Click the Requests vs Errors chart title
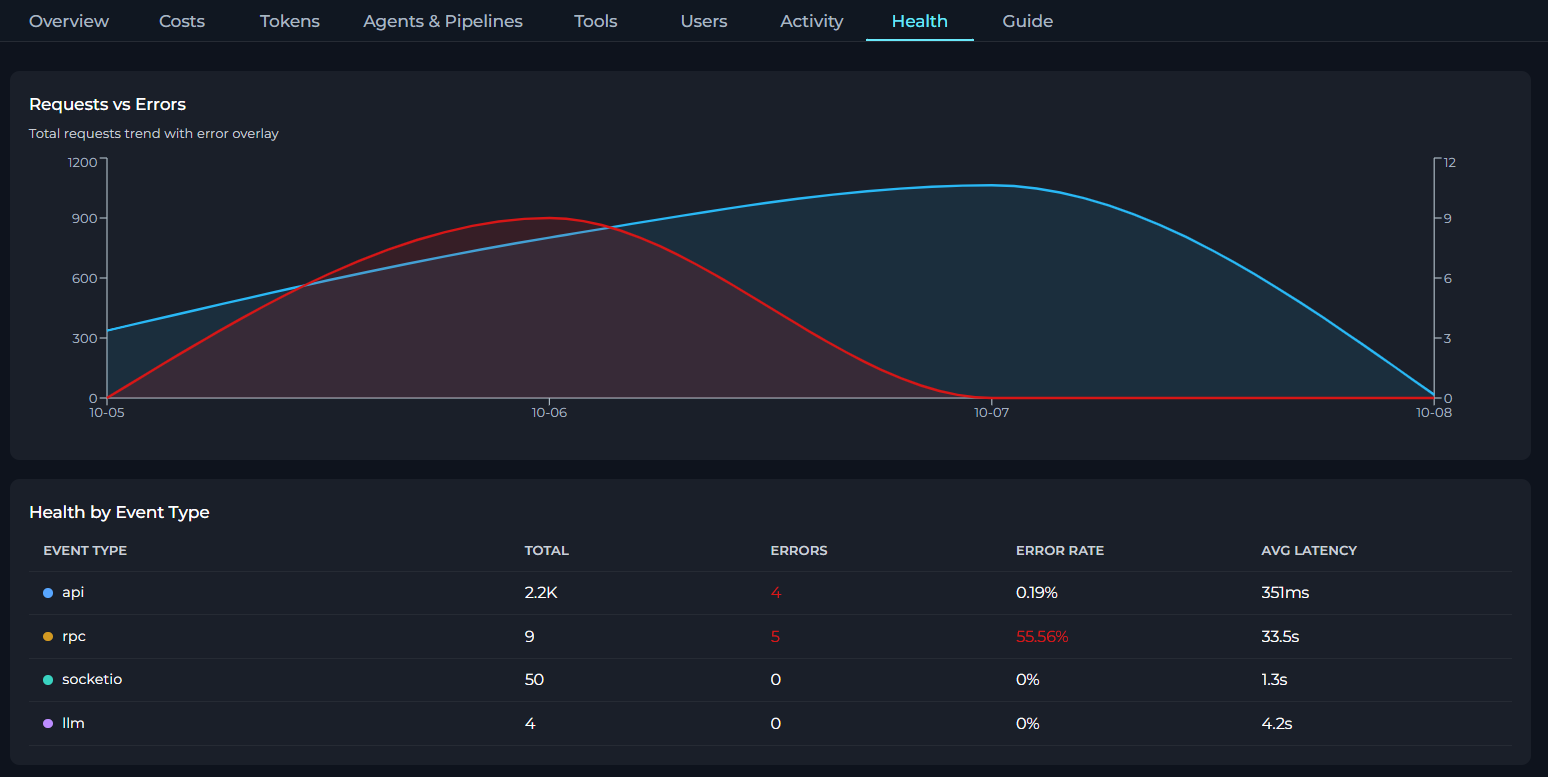The height and width of the screenshot is (777, 1548). (x=107, y=104)
